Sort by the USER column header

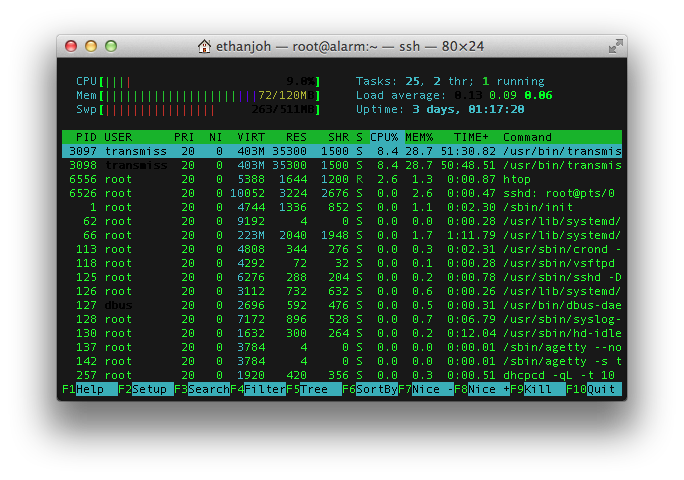tap(118, 137)
